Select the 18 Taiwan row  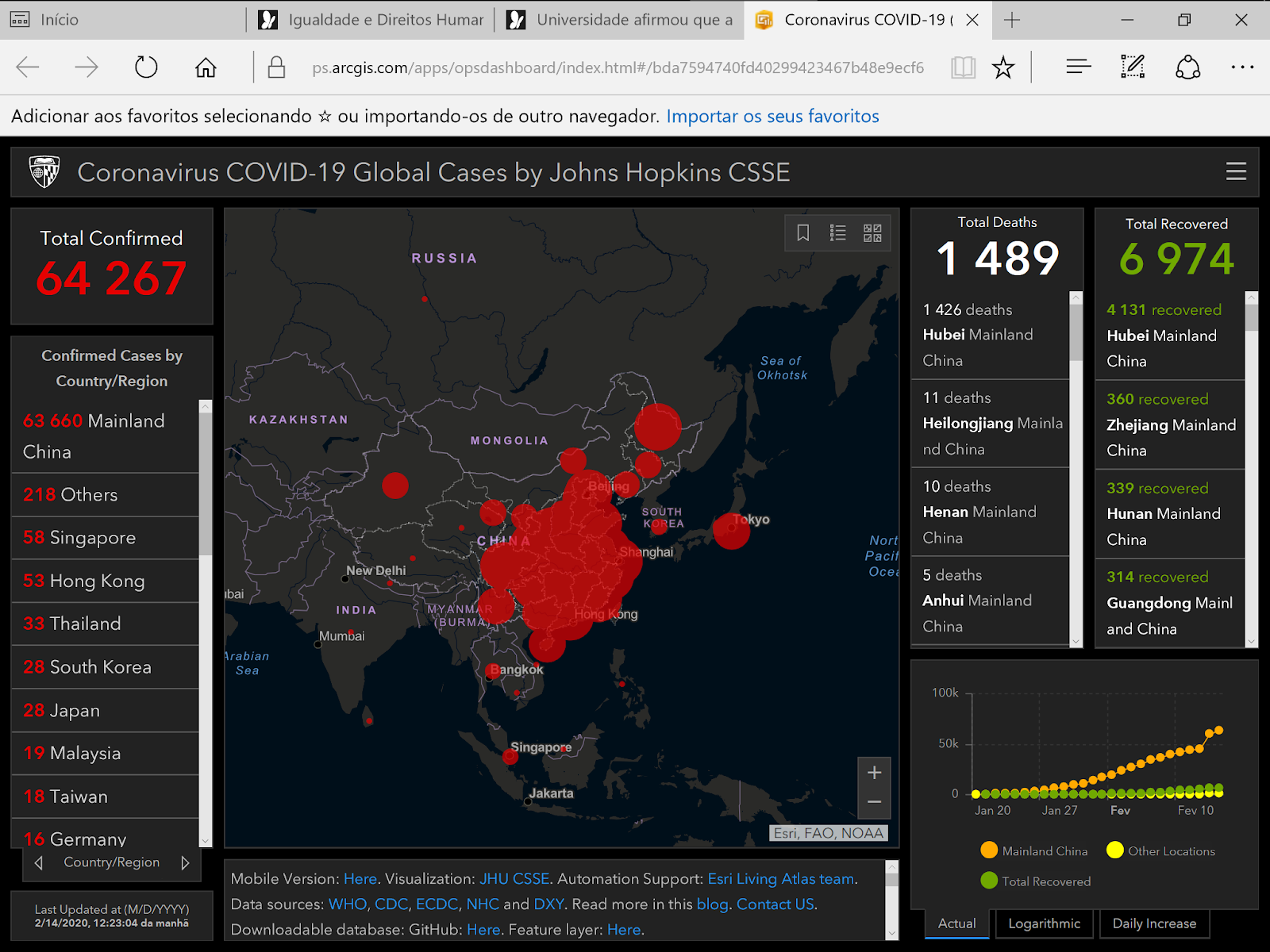coord(105,797)
